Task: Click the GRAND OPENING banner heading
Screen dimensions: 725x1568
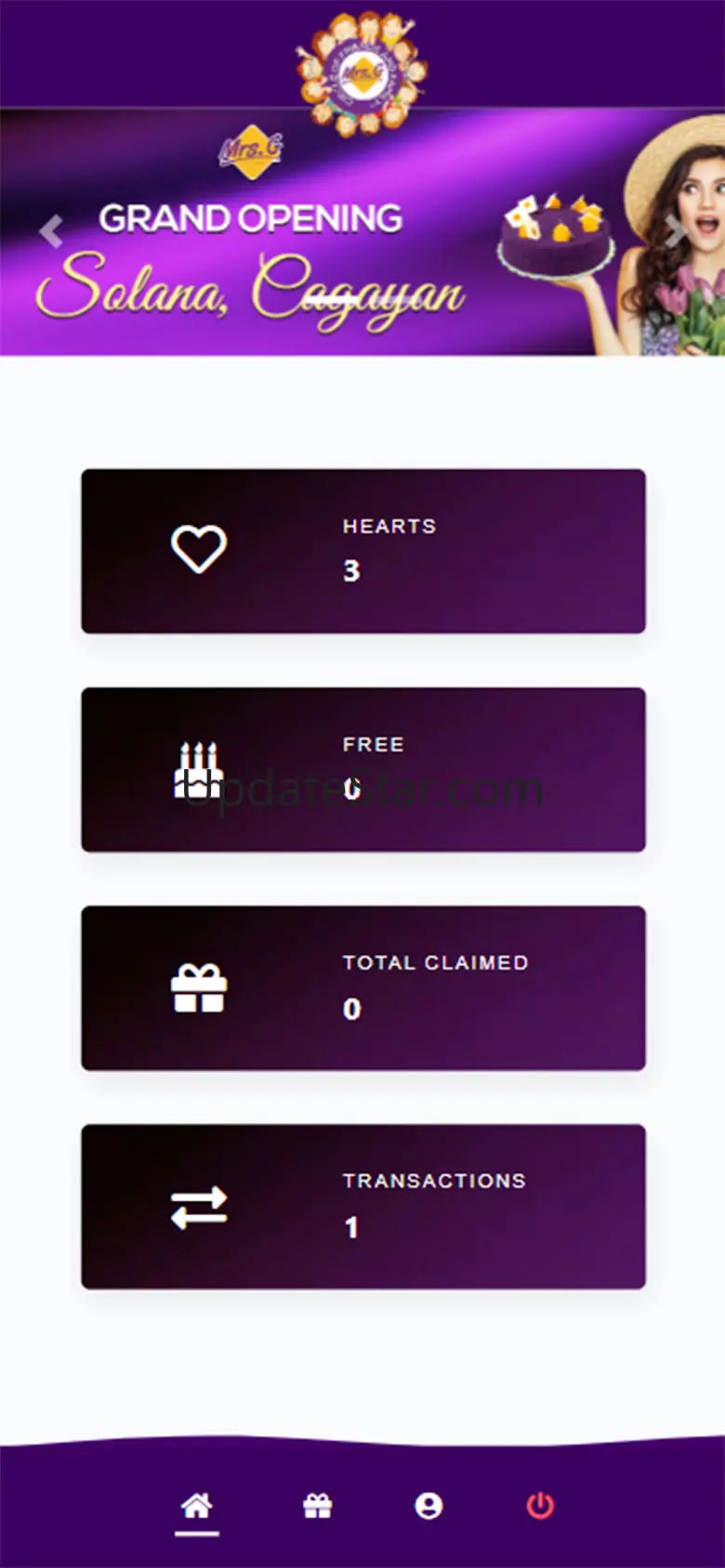Action: point(251,219)
